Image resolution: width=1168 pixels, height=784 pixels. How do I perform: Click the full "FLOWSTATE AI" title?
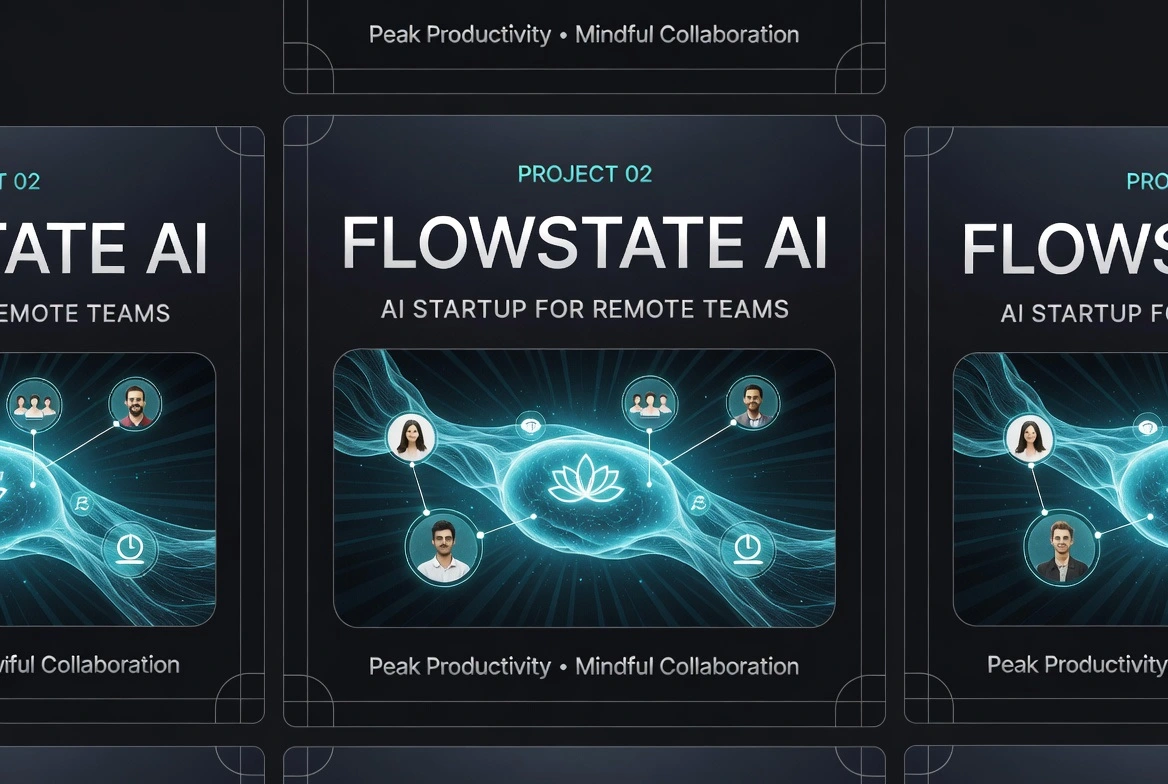click(x=585, y=243)
